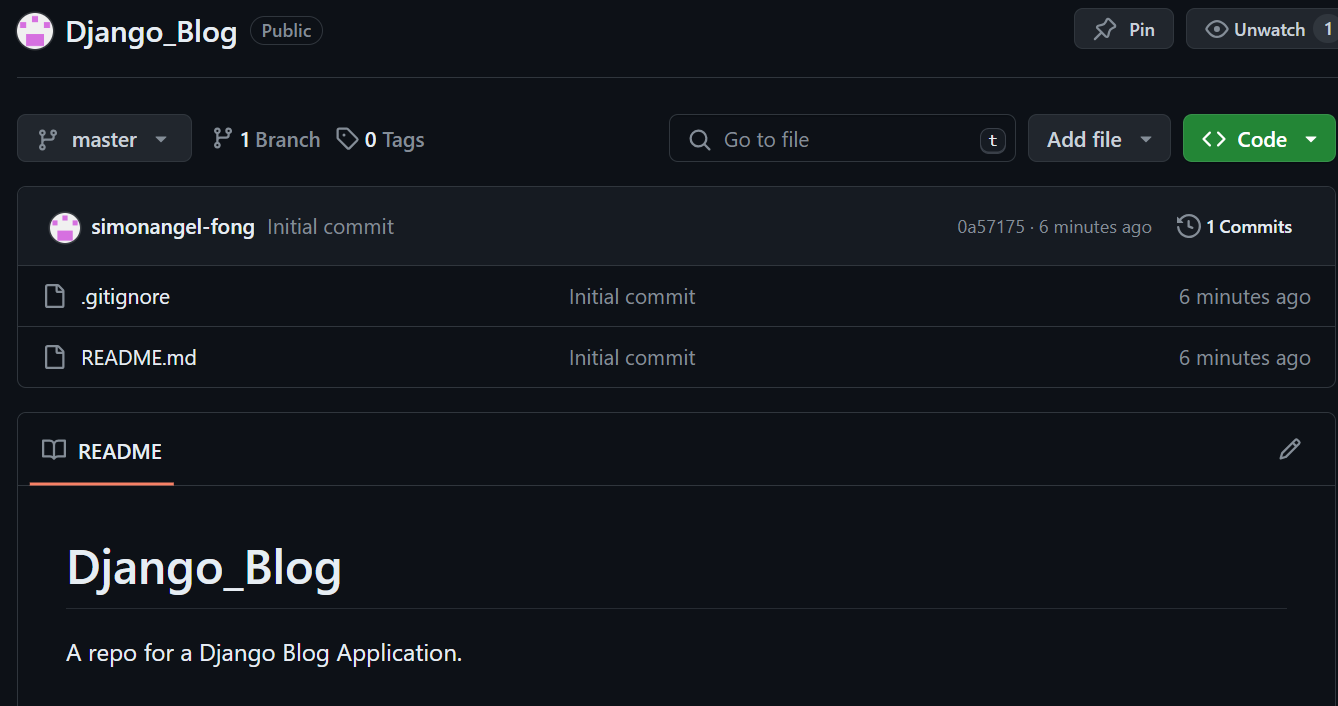This screenshot has height=706, width=1338.
Task: Edit README using the pencil icon
Action: pyautogui.click(x=1290, y=449)
